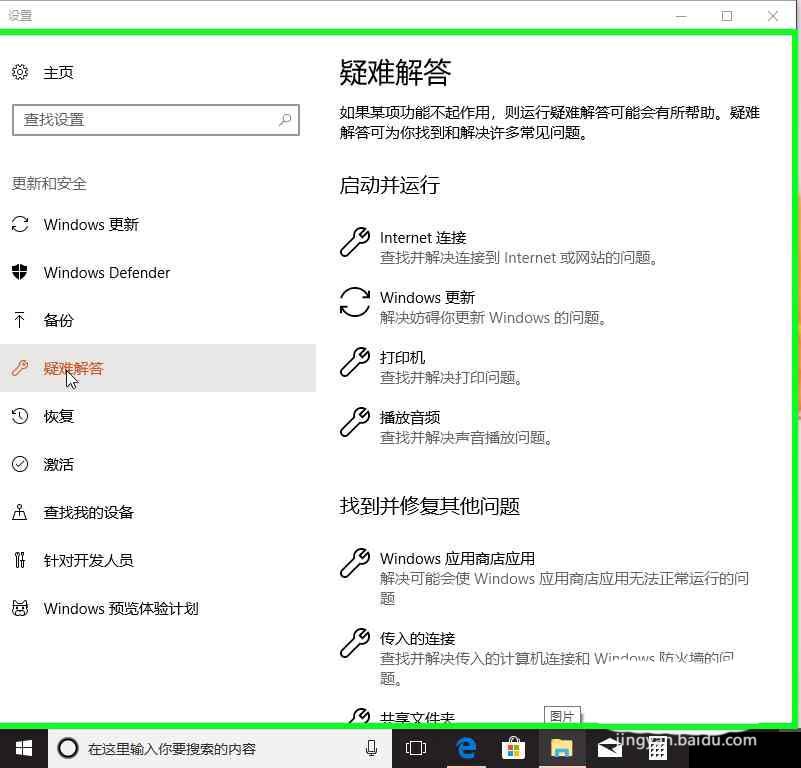Open the Windows Start menu
Image resolution: width=801 pixels, height=768 pixels.
click(x=23, y=749)
